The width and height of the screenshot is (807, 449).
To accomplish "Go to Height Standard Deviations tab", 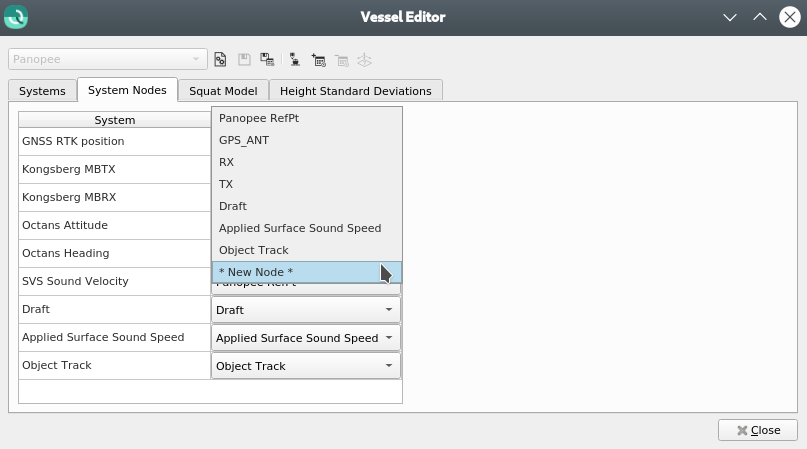I will 356,91.
